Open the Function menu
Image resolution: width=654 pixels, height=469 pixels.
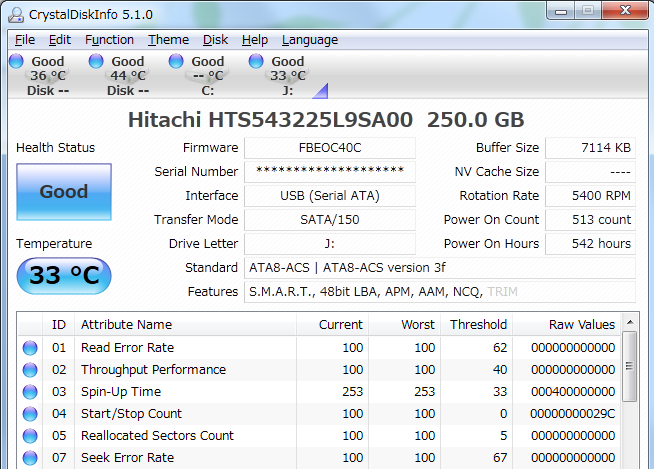[x=109, y=40]
